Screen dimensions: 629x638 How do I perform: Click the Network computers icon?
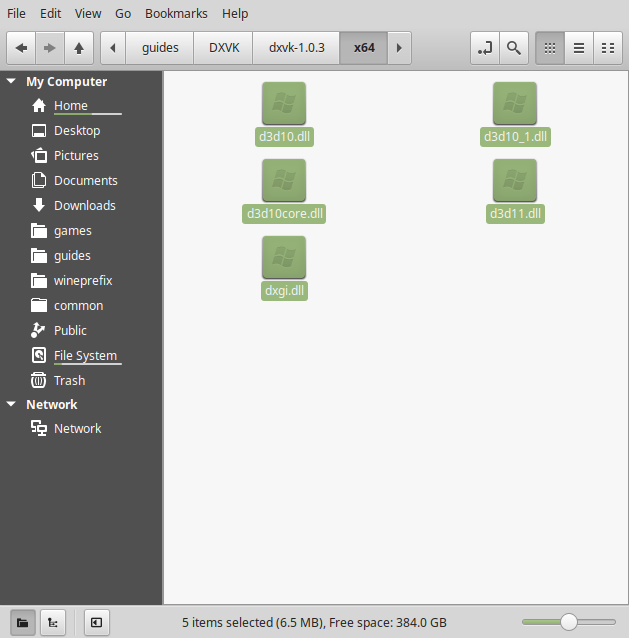[x=39, y=428]
